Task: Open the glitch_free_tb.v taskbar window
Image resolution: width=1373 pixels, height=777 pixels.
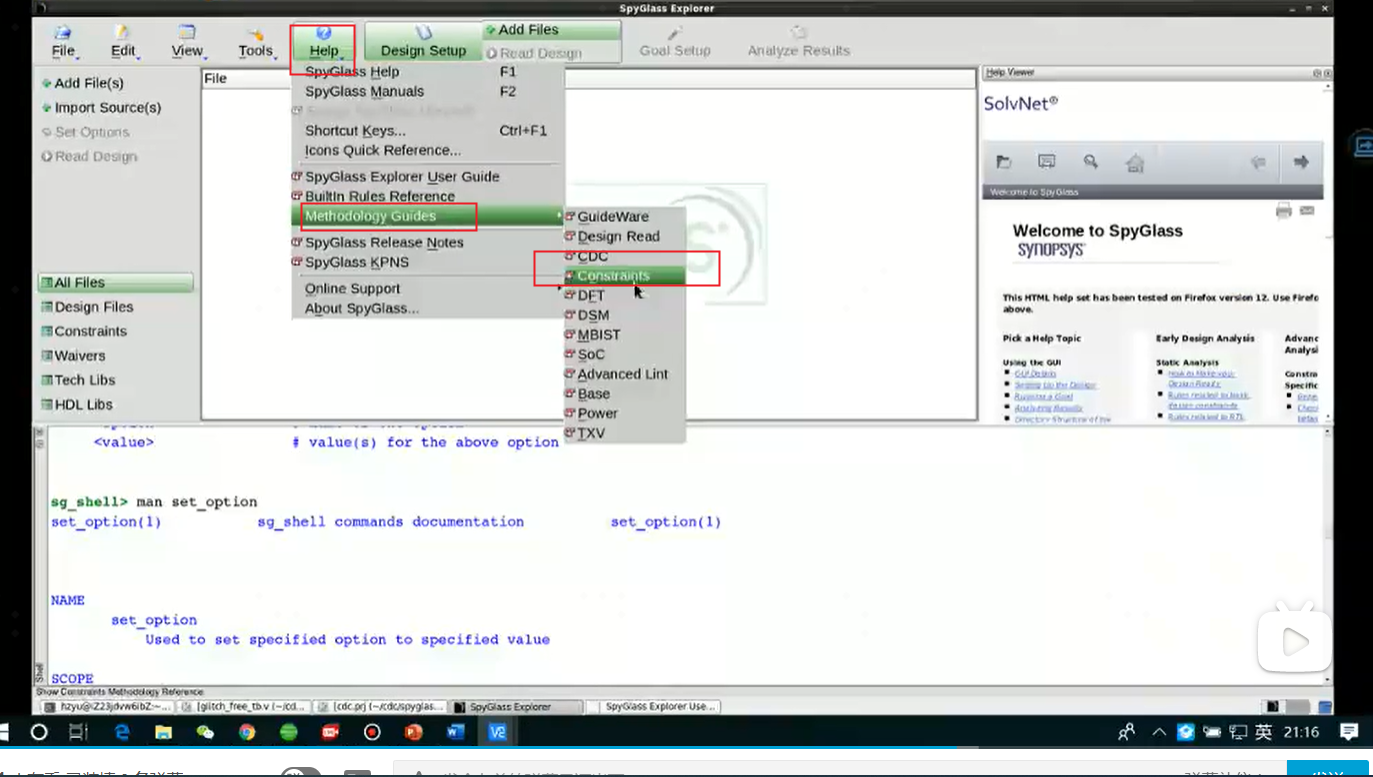Action: pos(243,707)
